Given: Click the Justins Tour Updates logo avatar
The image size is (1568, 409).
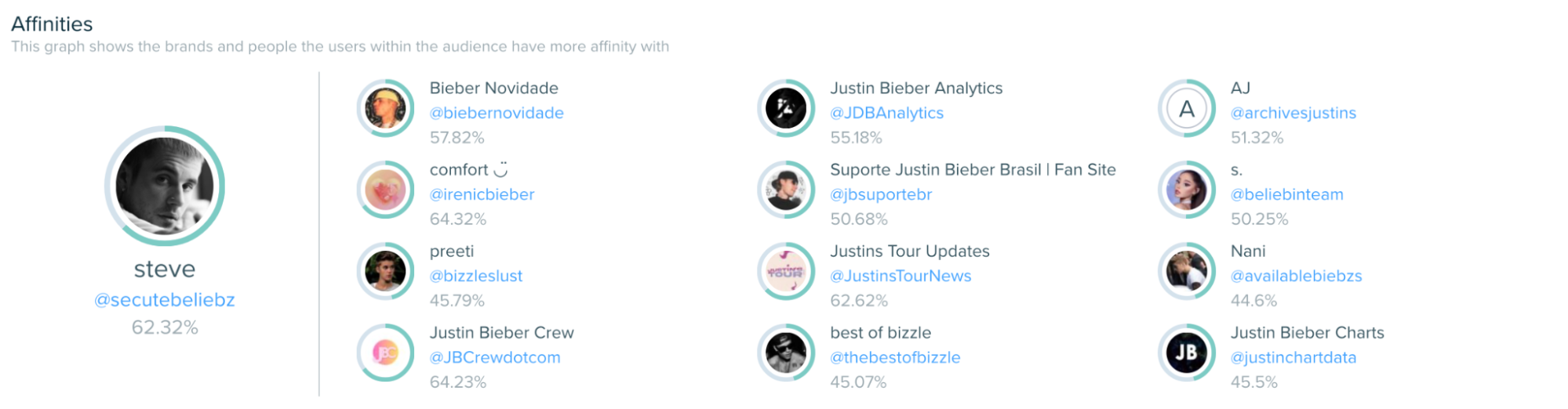Looking at the screenshot, I should point(786,271).
